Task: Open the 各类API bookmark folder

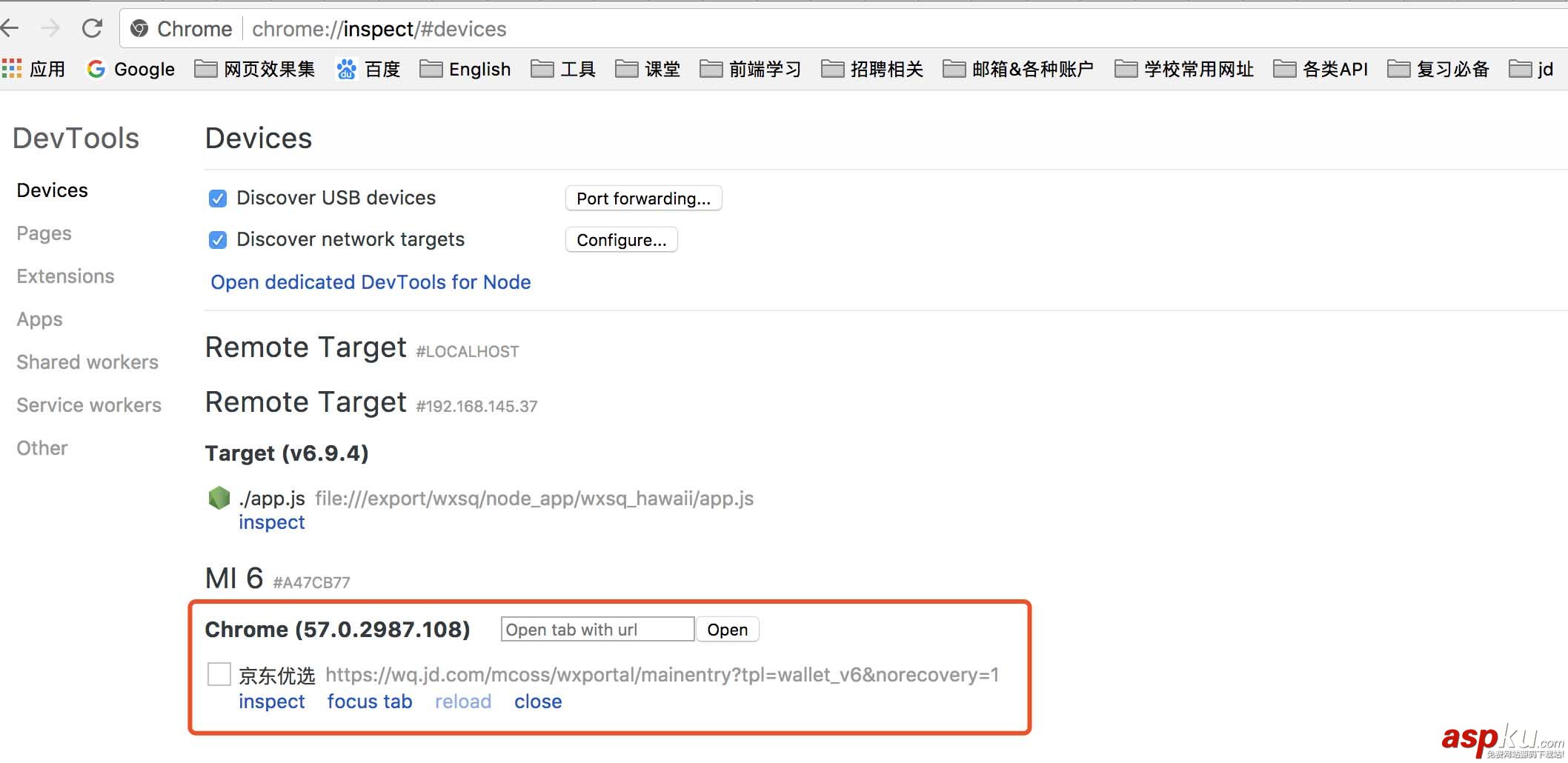Action: pos(1320,69)
